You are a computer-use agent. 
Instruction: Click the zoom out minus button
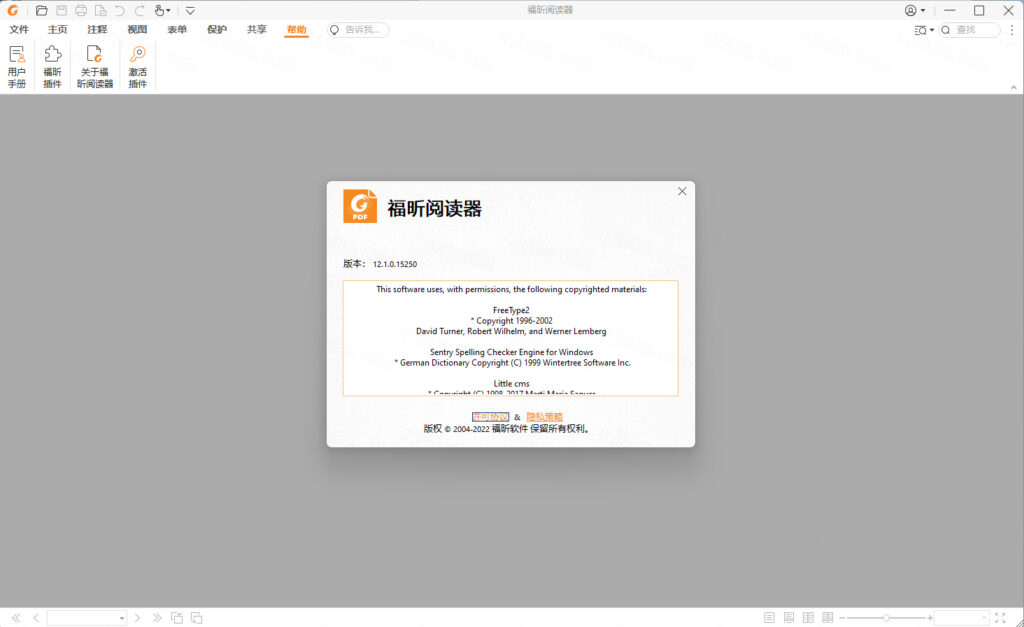pos(842,618)
